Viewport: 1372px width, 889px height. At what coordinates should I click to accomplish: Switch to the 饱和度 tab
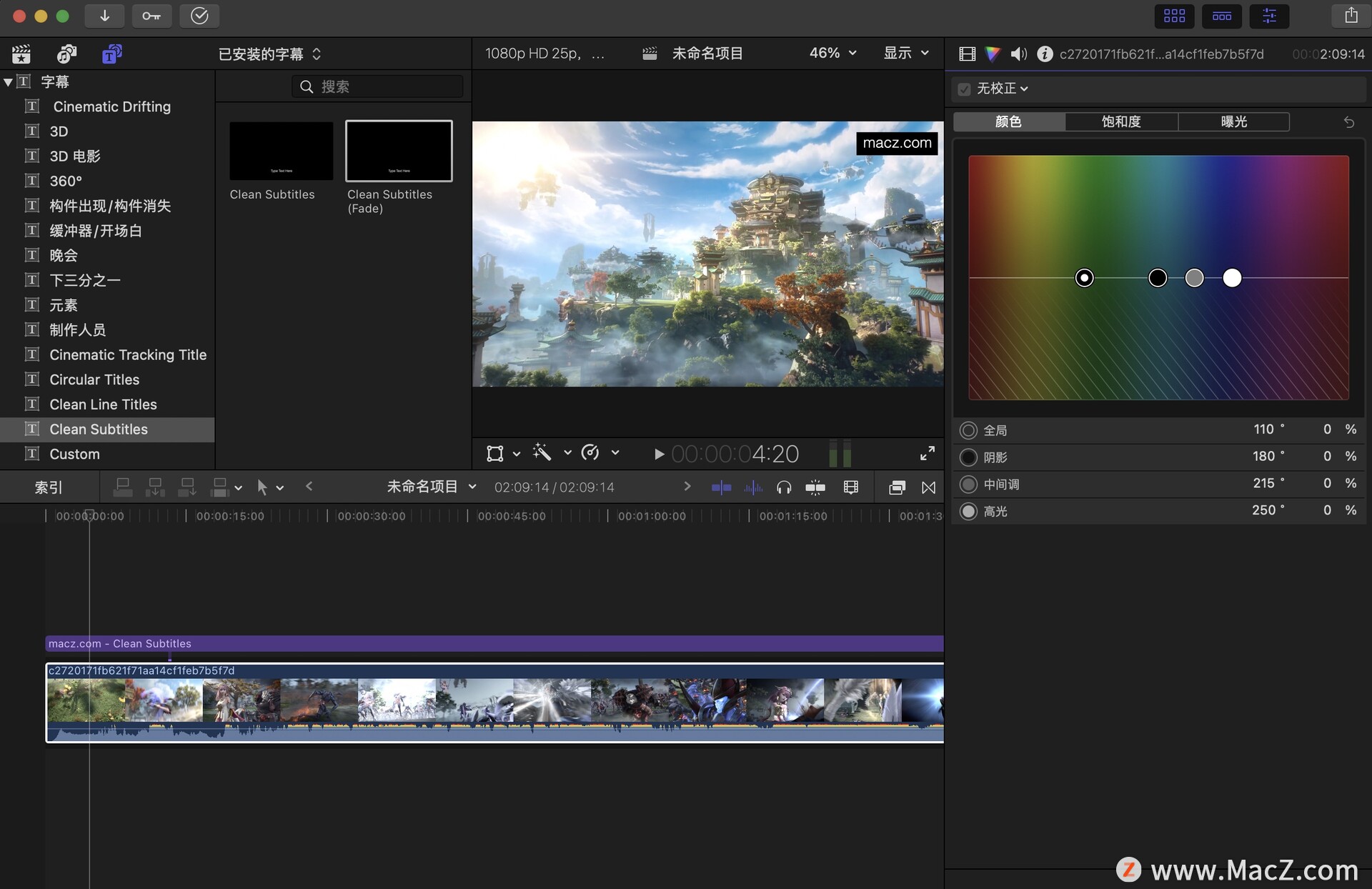(1121, 121)
